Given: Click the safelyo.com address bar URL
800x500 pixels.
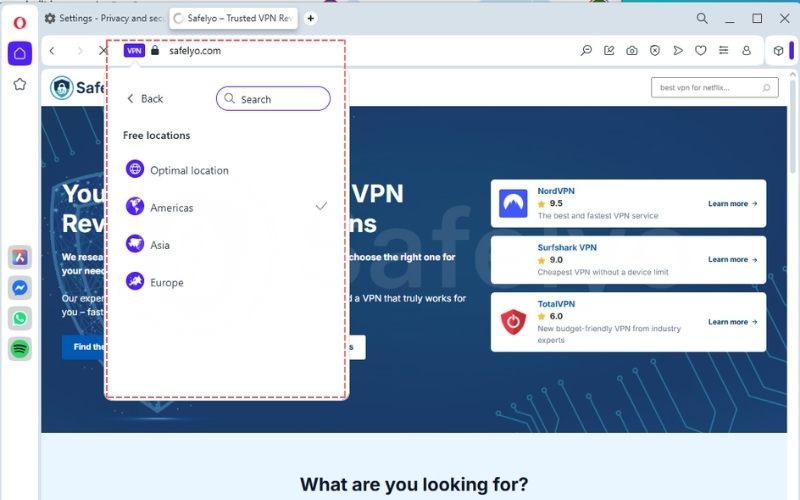Looking at the screenshot, I should (195, 51).
